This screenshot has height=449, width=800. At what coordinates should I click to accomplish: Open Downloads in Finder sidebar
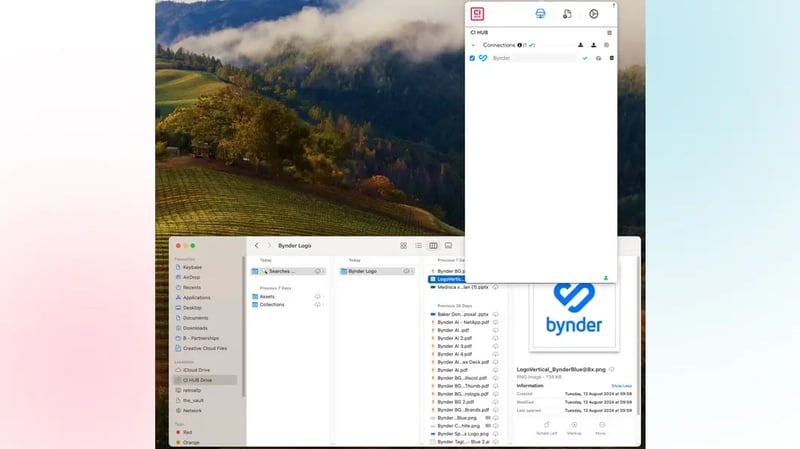195,328
